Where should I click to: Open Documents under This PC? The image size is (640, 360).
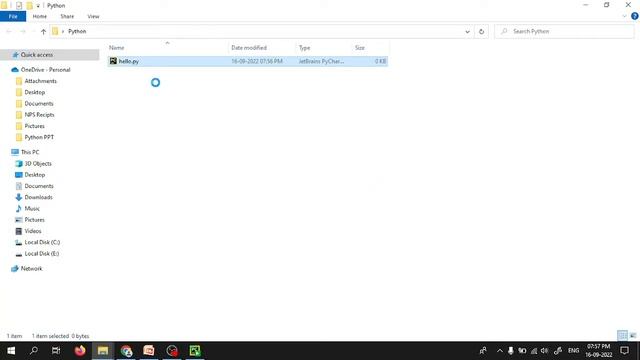39,186
